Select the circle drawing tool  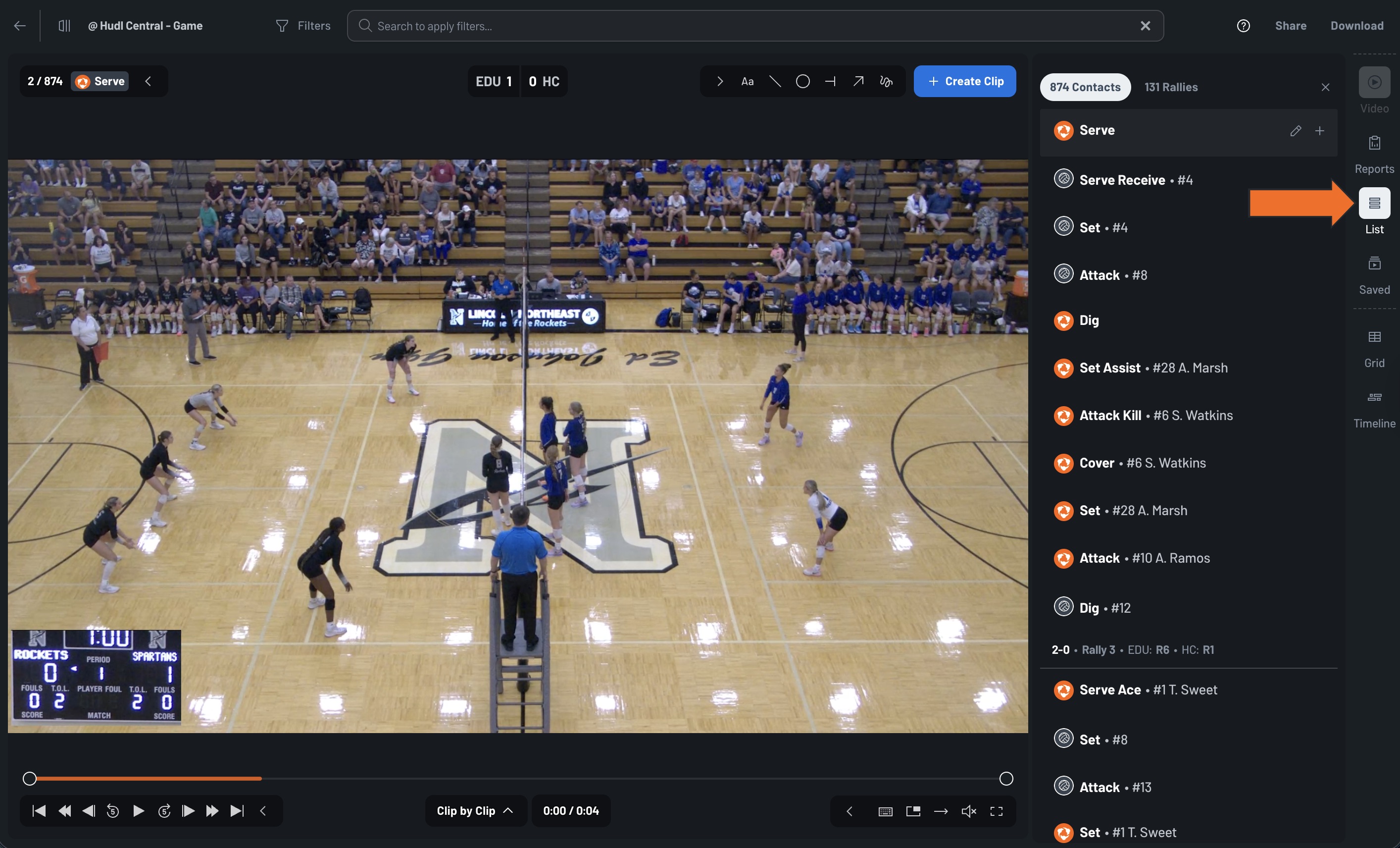point(802,81)
